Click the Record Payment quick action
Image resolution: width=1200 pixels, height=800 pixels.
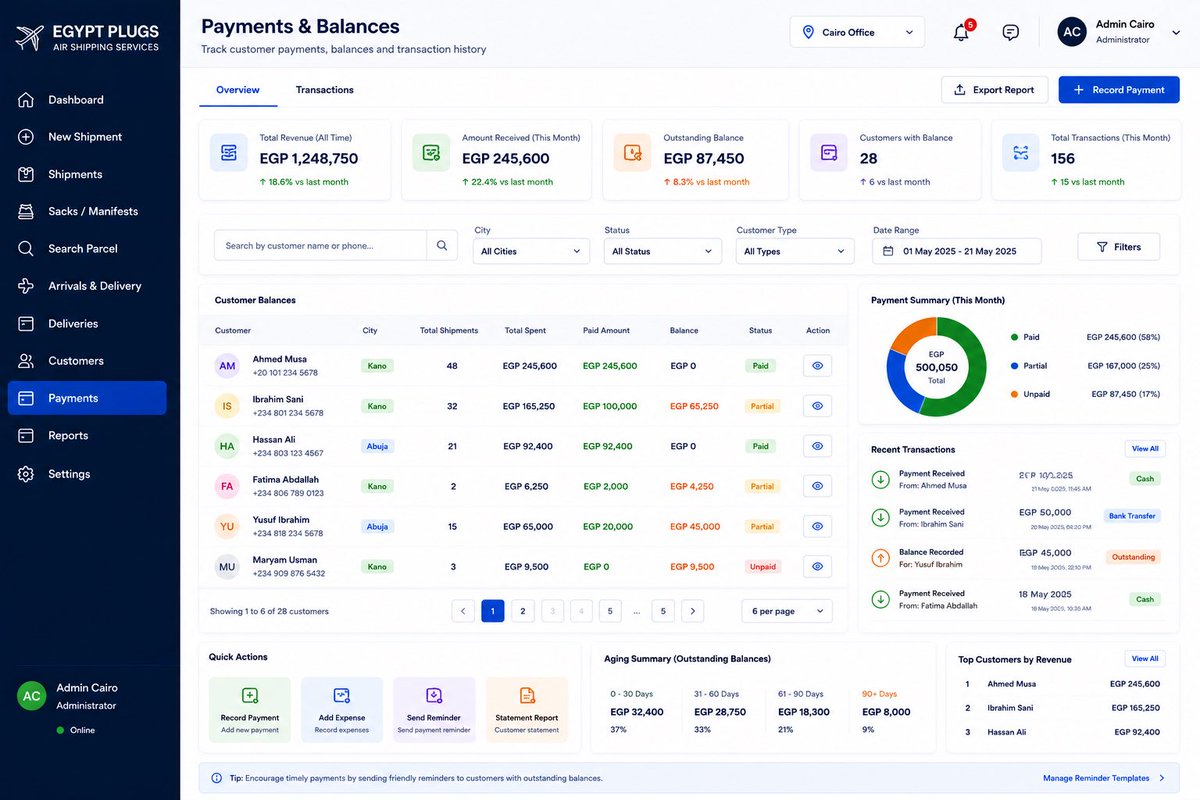tap(250, 710)
